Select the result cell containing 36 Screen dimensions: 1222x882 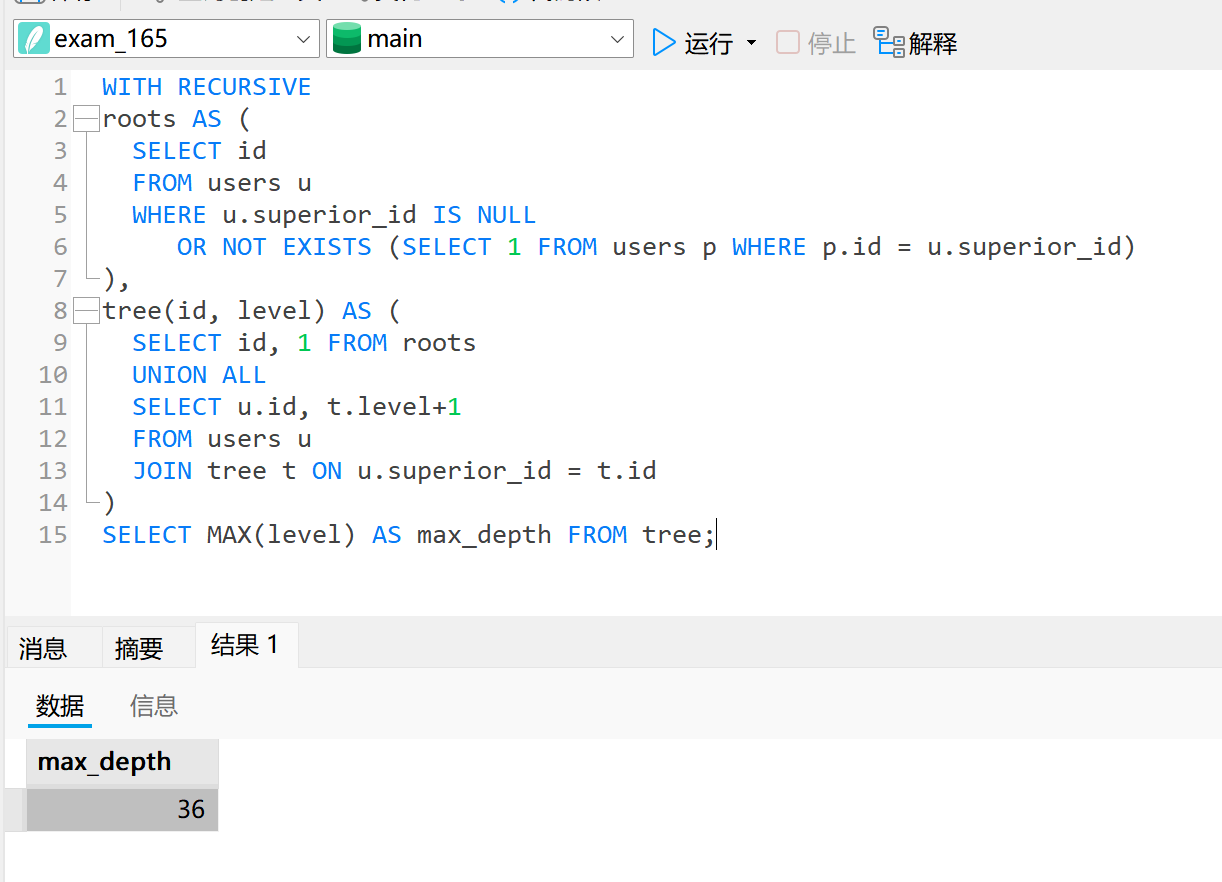(x=121, y=809)
